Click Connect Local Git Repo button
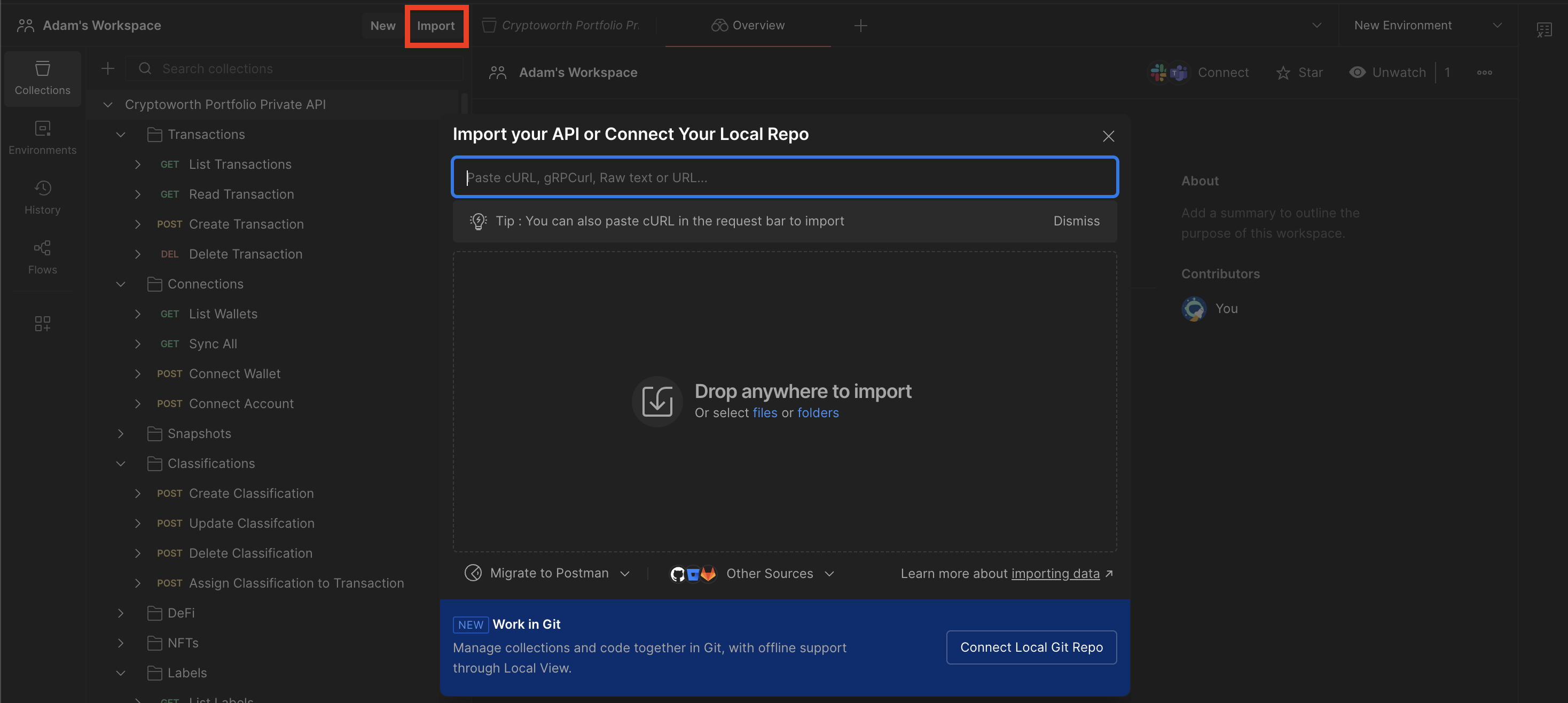Image resolution: width=1568 pixels, height=703 pixels. (x=1031, y=647)
